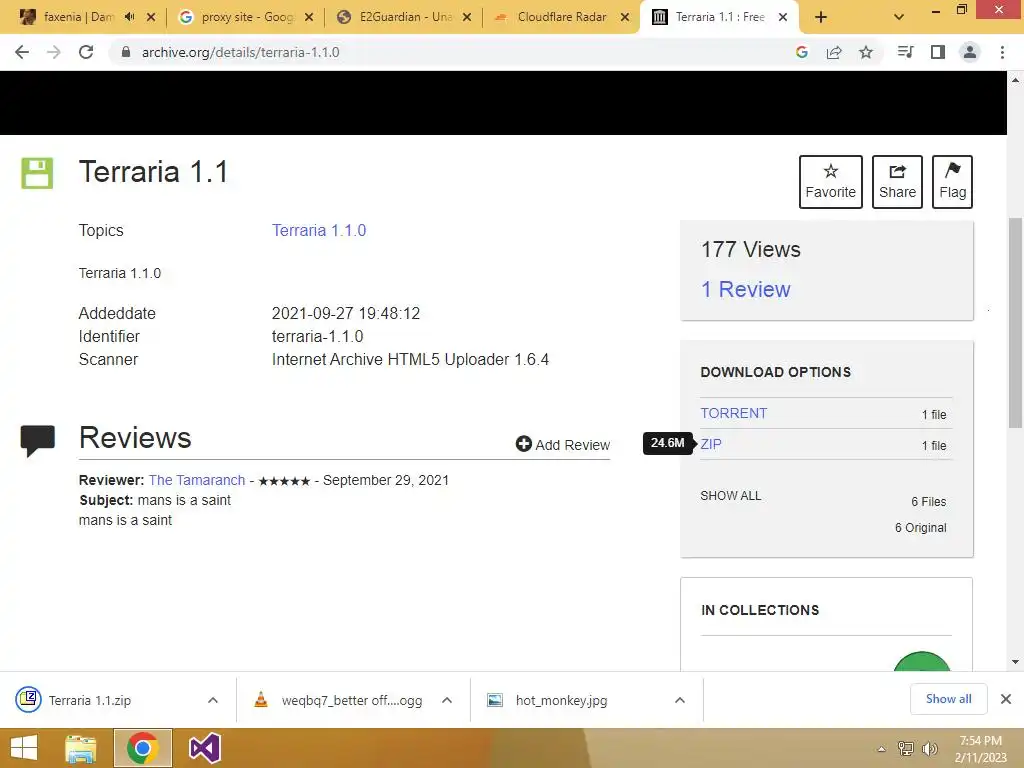Close the E2Guardian tab
The height and width of the screenshot is (768, 1024).
(x=467, y=17)
